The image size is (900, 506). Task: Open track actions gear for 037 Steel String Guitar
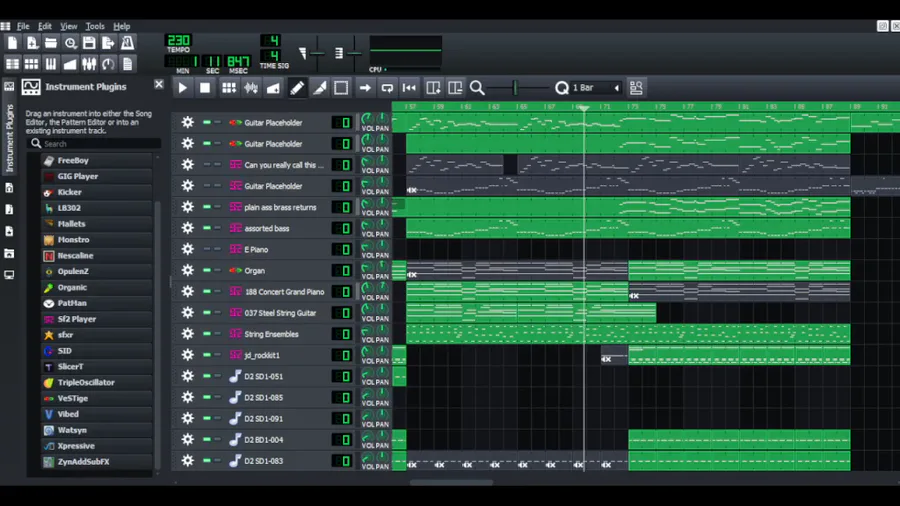188,313
